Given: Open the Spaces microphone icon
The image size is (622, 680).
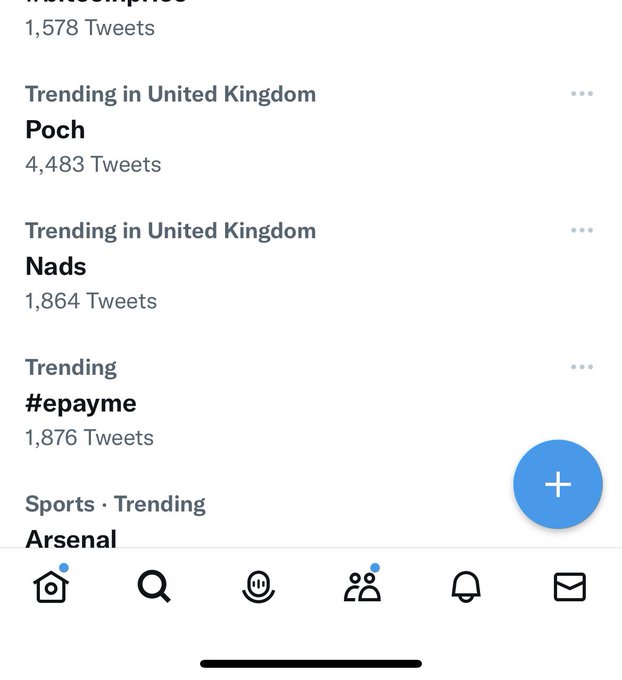Looking at the screenshot, I should [x=259, y=587].
